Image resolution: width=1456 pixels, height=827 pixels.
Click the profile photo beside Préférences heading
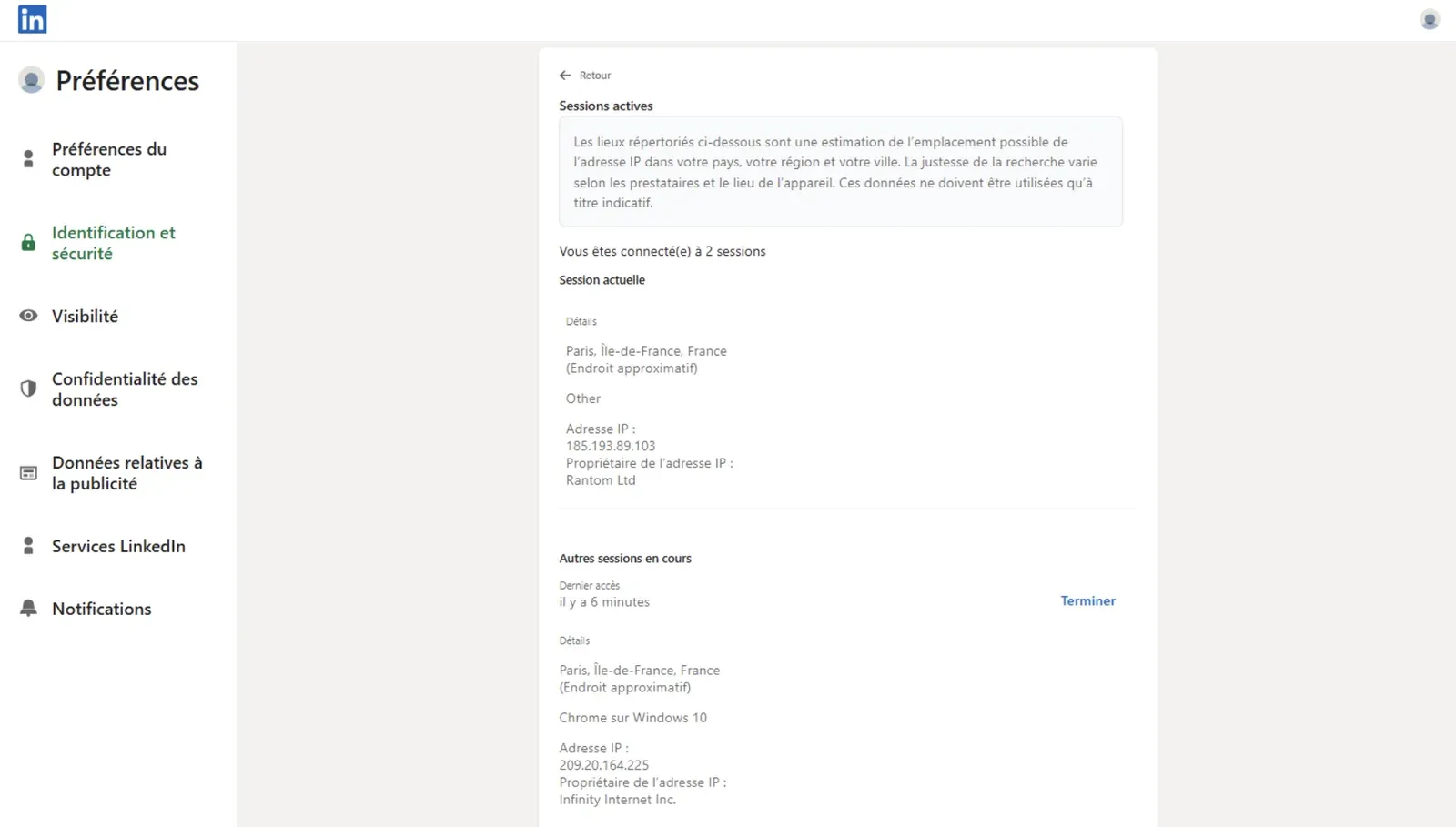(31, 80)
